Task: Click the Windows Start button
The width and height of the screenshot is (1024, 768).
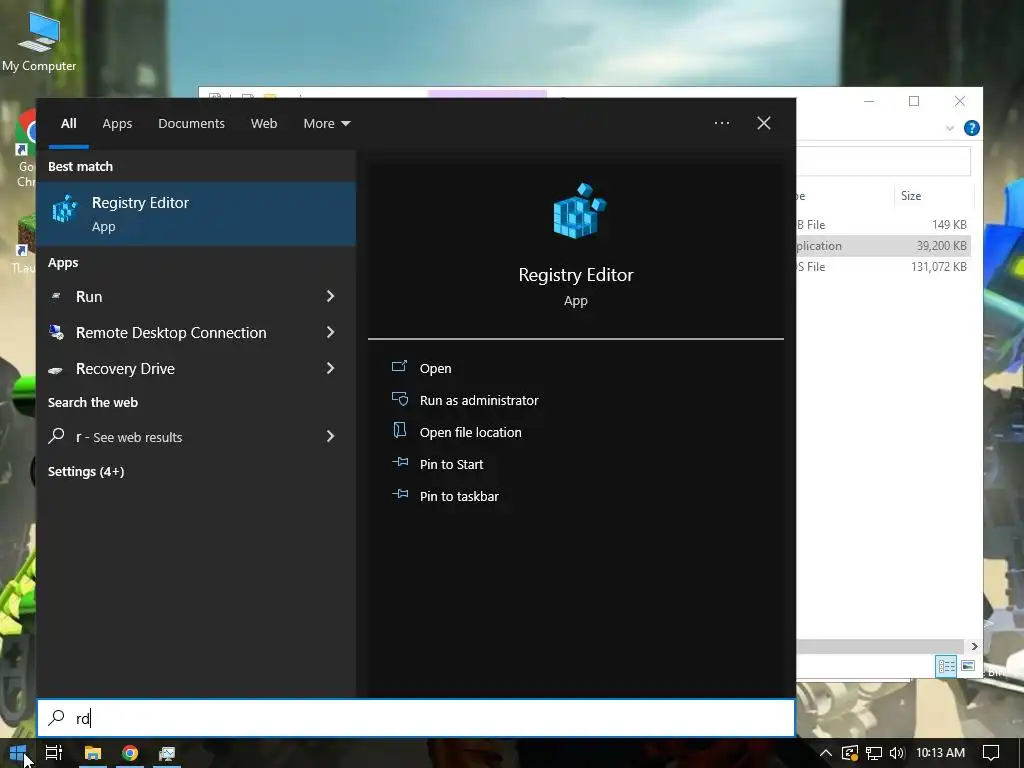Action: (x=18, y=753)
